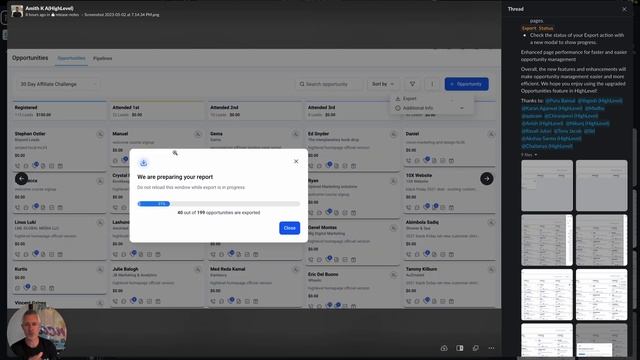
Task: Click the magnifier icon in Search opportunity
Action: [x=302, y=84]
